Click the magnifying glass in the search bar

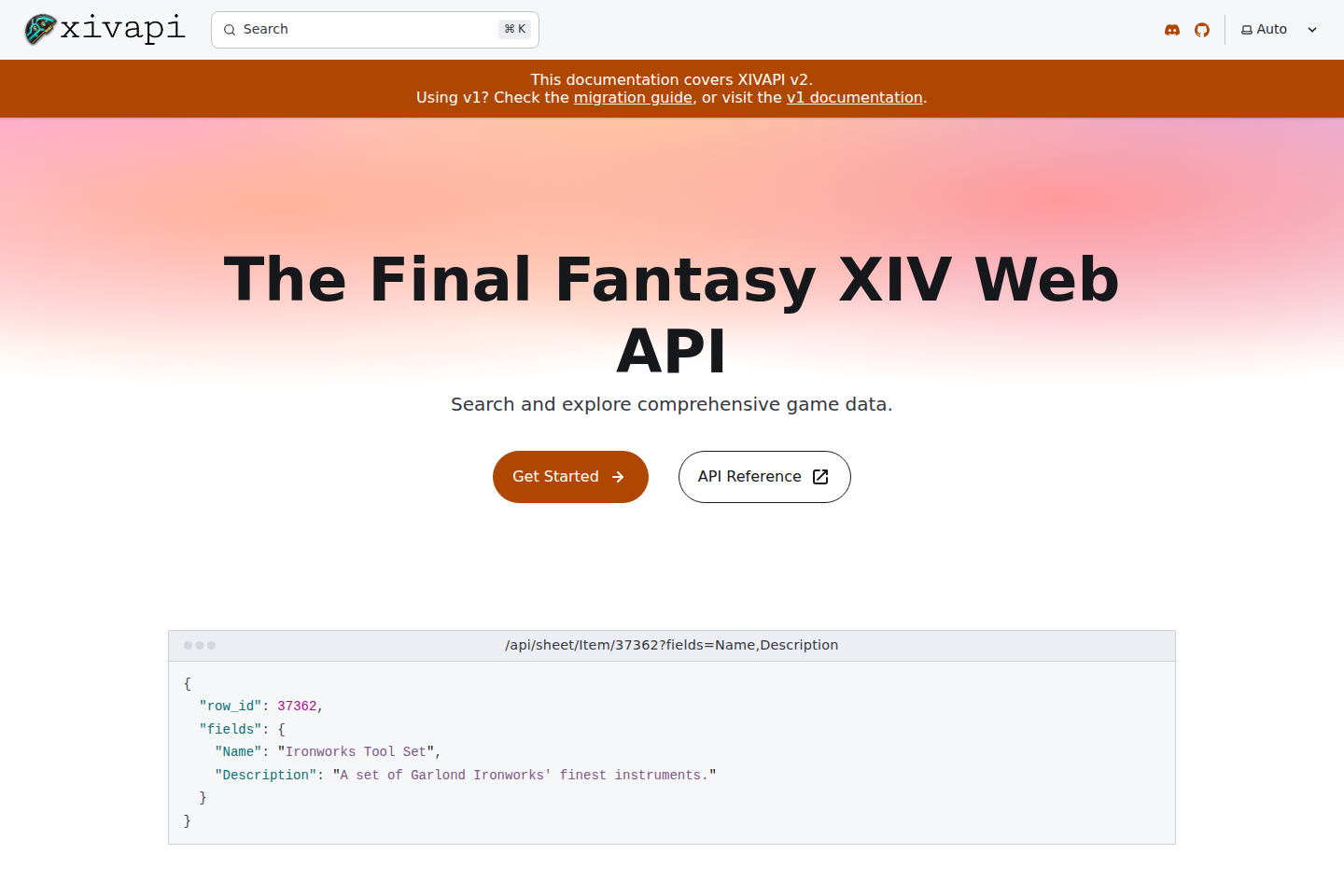coord(230,30)
